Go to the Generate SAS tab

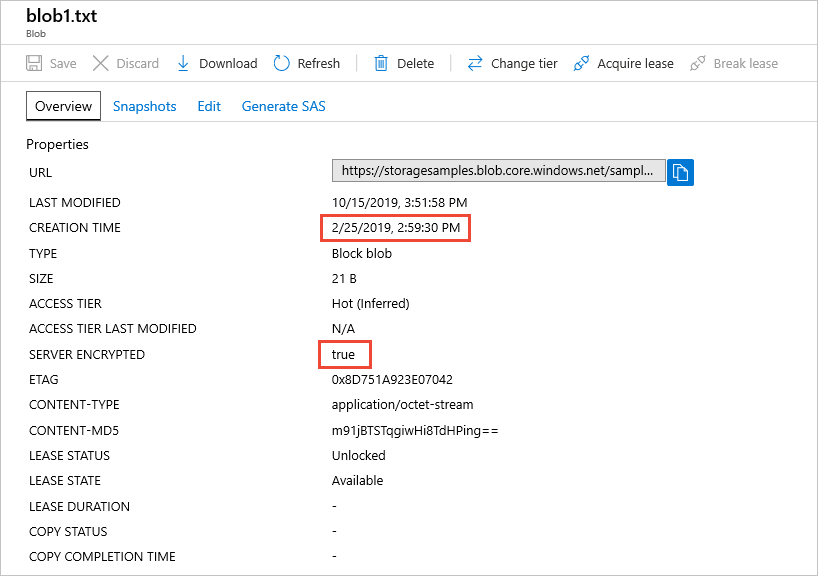coord(283,105)
